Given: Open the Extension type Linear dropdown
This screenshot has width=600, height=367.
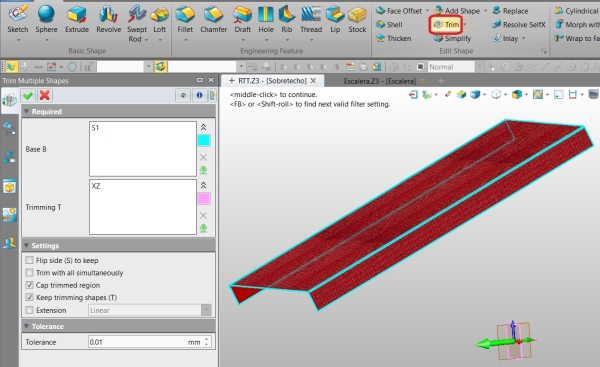Looking at the screenshot, I should tap(150, 310).
